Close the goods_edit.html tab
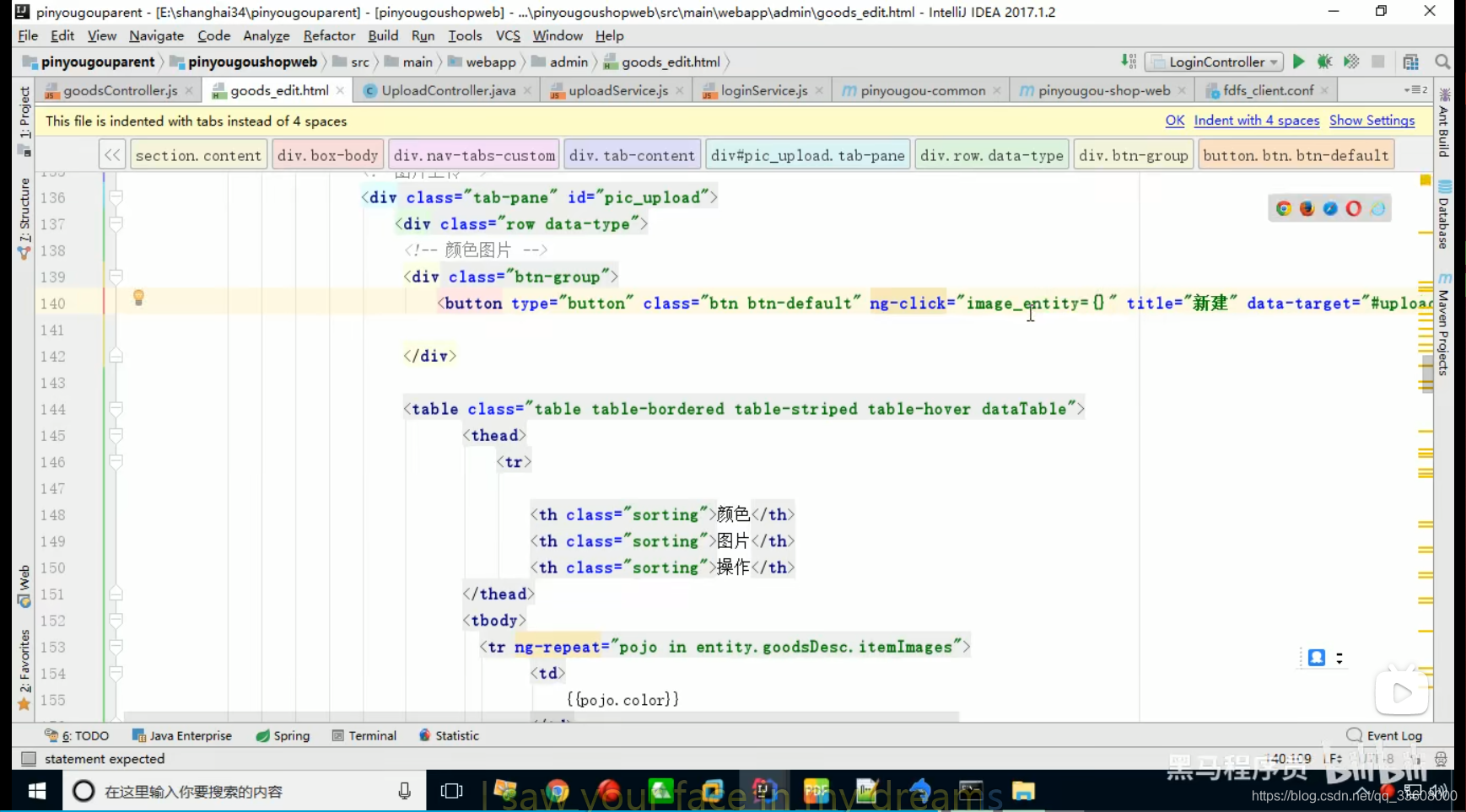 [x=340, y=90]
